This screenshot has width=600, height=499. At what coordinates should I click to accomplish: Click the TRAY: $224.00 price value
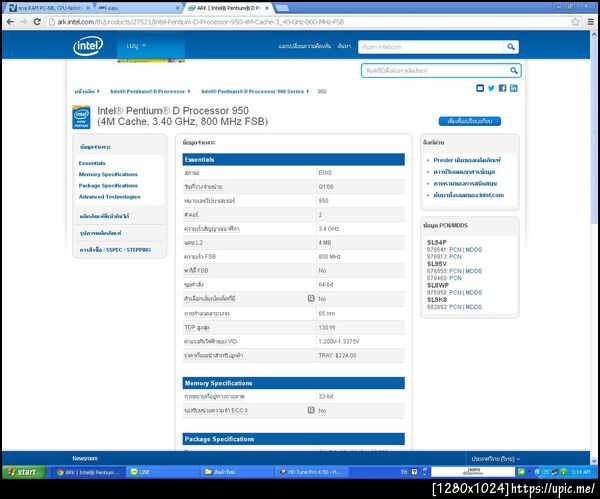pos(337,355)
